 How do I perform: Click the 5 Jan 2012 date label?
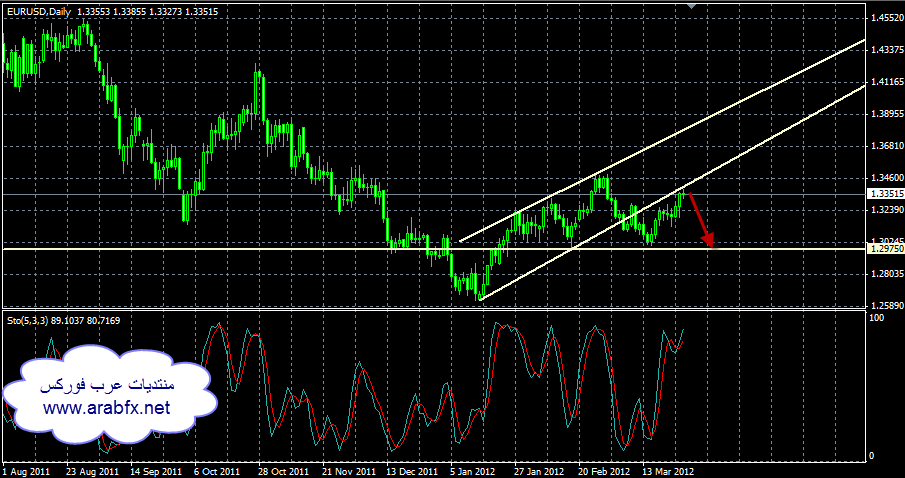[x=473, y=470]
